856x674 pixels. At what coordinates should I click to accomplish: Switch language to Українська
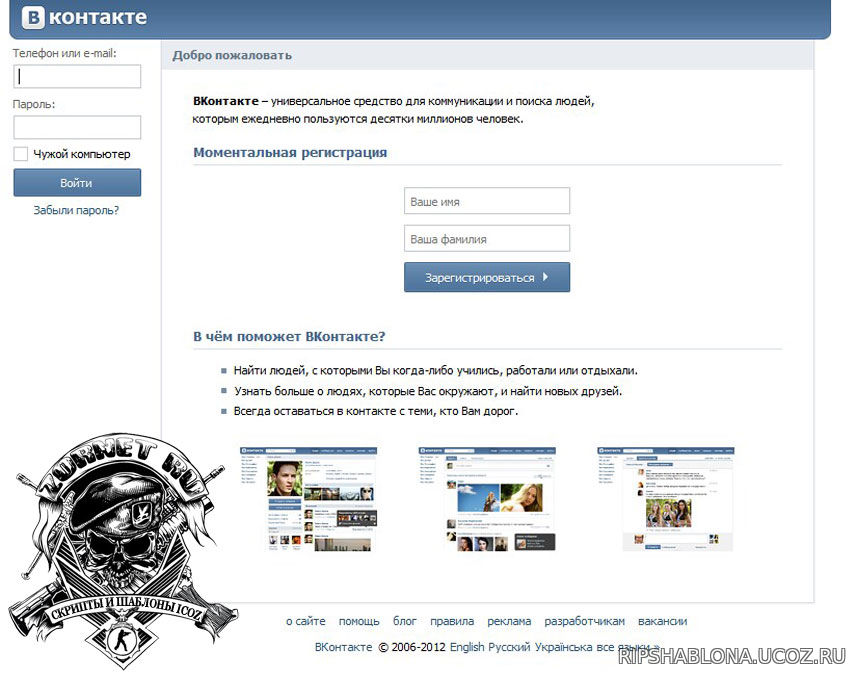563,647
